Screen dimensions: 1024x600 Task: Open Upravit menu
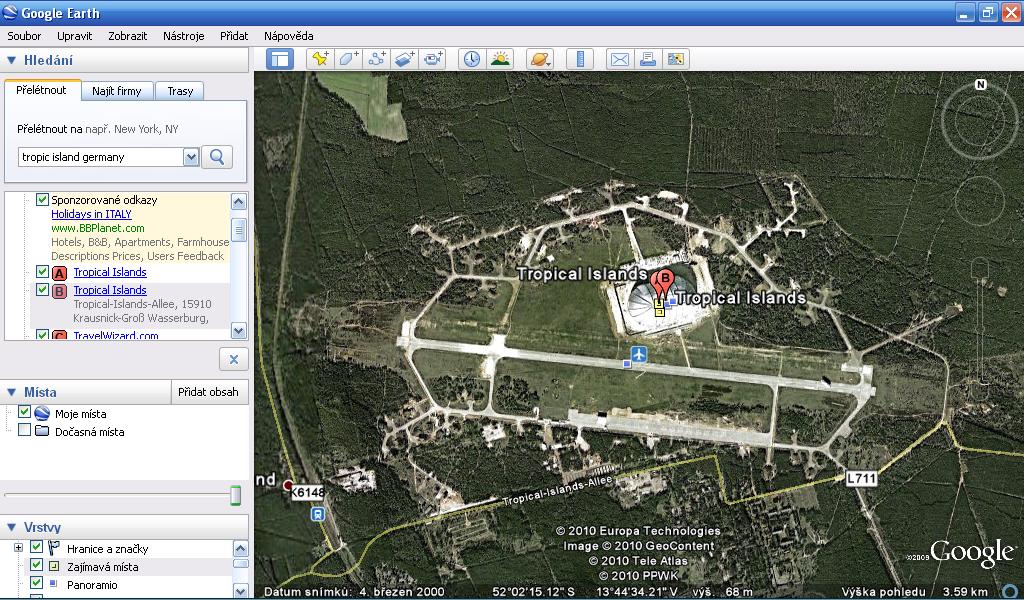pos(74,36)
